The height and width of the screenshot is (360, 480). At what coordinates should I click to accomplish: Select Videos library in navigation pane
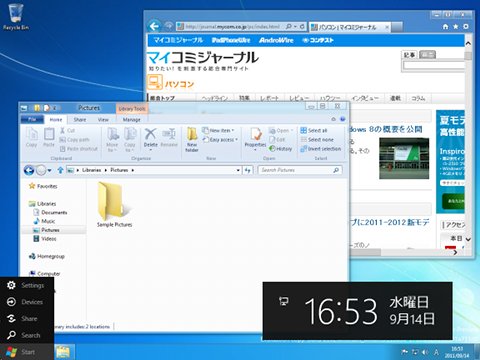click(x=45, y=239)
